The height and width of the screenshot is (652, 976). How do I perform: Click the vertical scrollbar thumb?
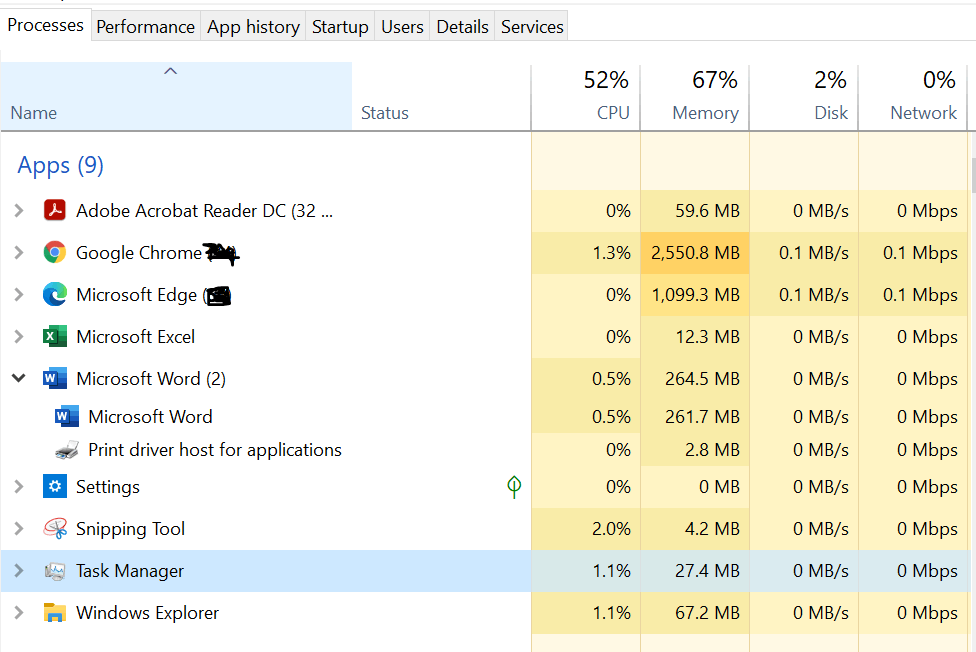(973, 176)
